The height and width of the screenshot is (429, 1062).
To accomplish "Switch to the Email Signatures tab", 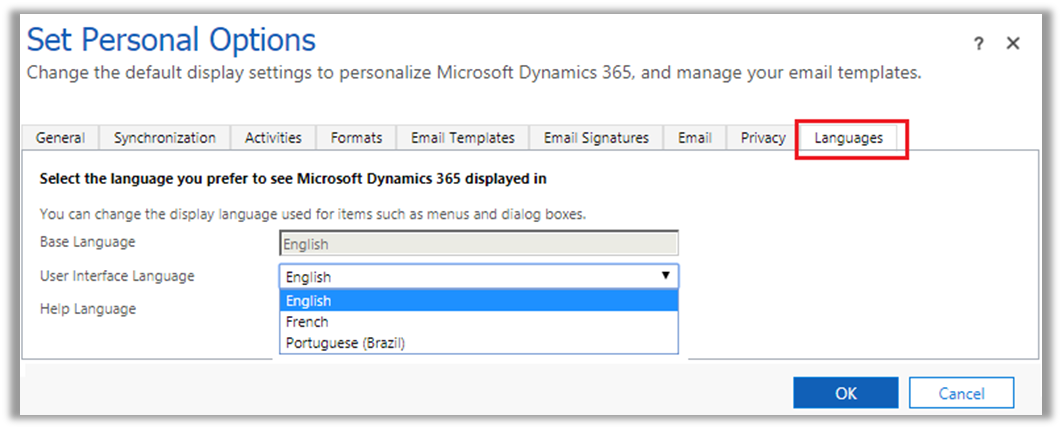I will (x=596, y=138).
